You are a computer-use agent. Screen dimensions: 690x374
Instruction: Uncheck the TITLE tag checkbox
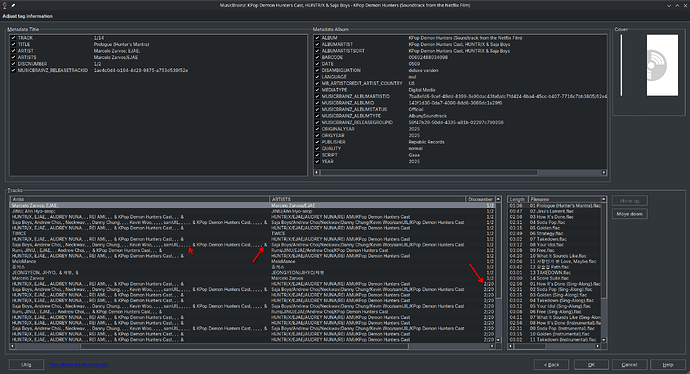pyautogui.click(x=13, y=44)
